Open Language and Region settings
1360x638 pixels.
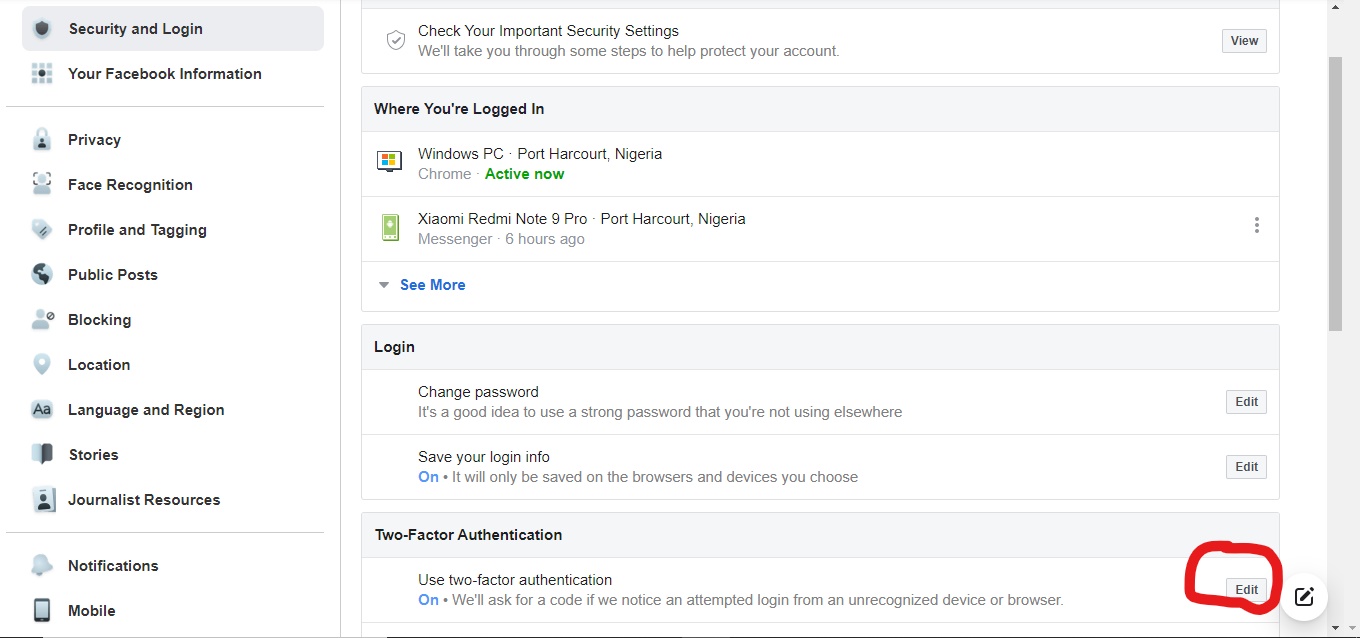pos(145,410)
